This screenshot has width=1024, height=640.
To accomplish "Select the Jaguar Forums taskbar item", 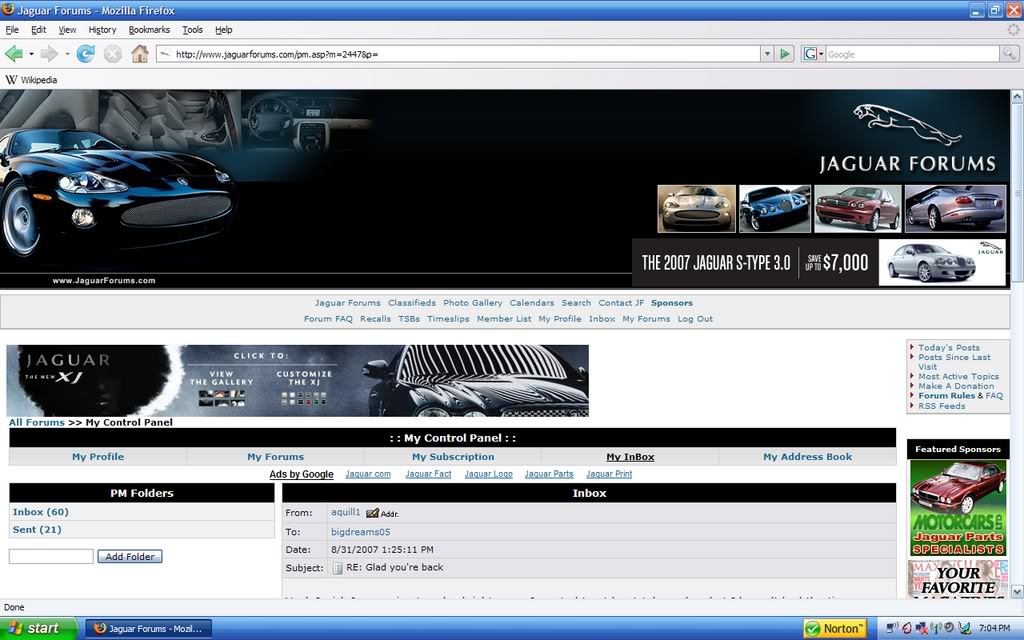I will 149,628.
